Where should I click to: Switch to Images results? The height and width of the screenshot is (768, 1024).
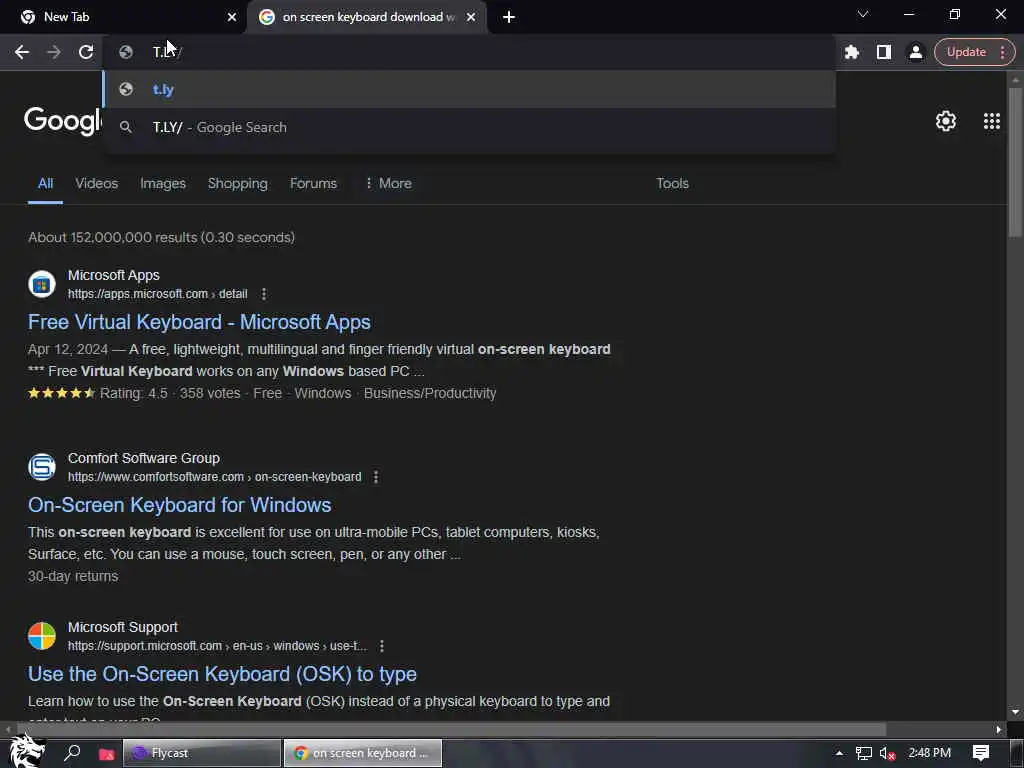tap(163, 184)
